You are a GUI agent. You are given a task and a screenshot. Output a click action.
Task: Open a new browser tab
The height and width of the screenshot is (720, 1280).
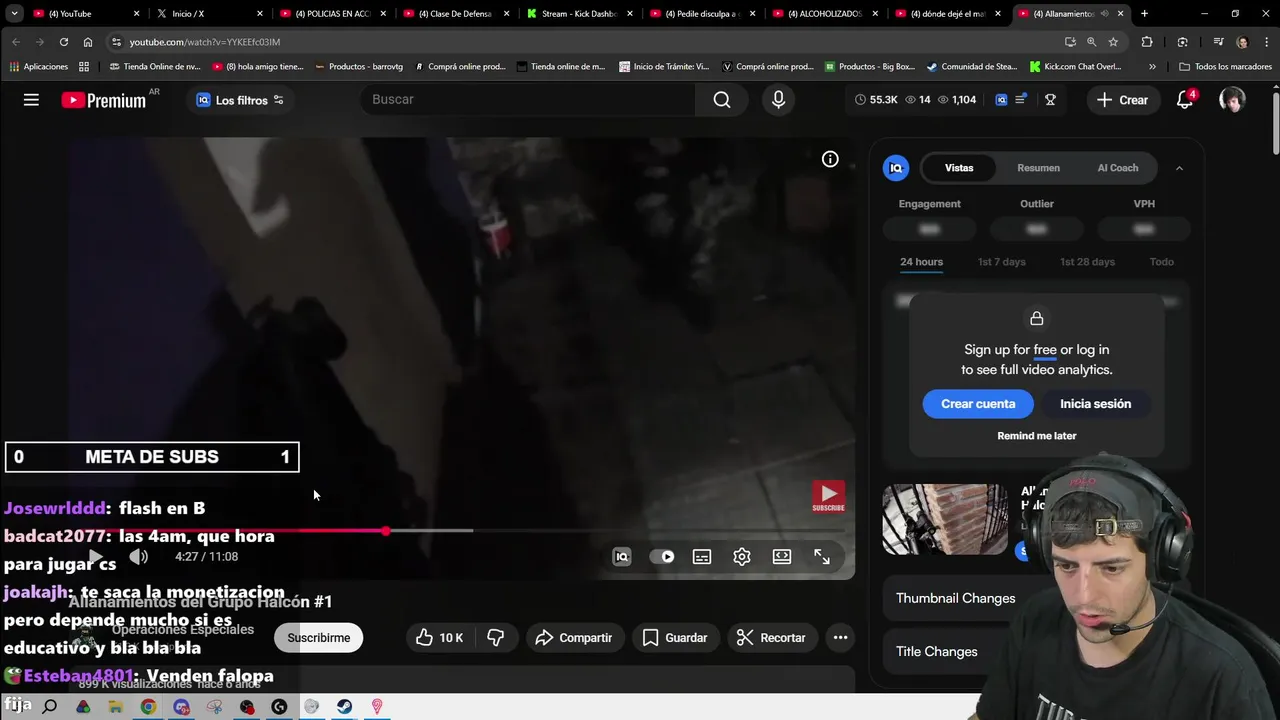point(1144,14)
